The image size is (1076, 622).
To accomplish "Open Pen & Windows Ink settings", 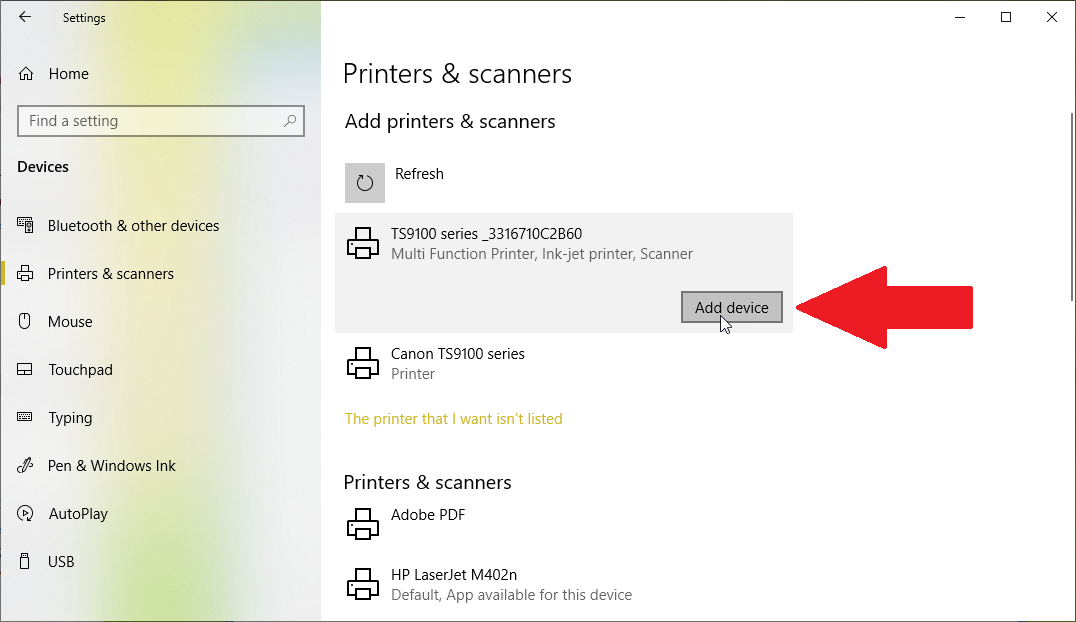I will click(x=111, y=465).
